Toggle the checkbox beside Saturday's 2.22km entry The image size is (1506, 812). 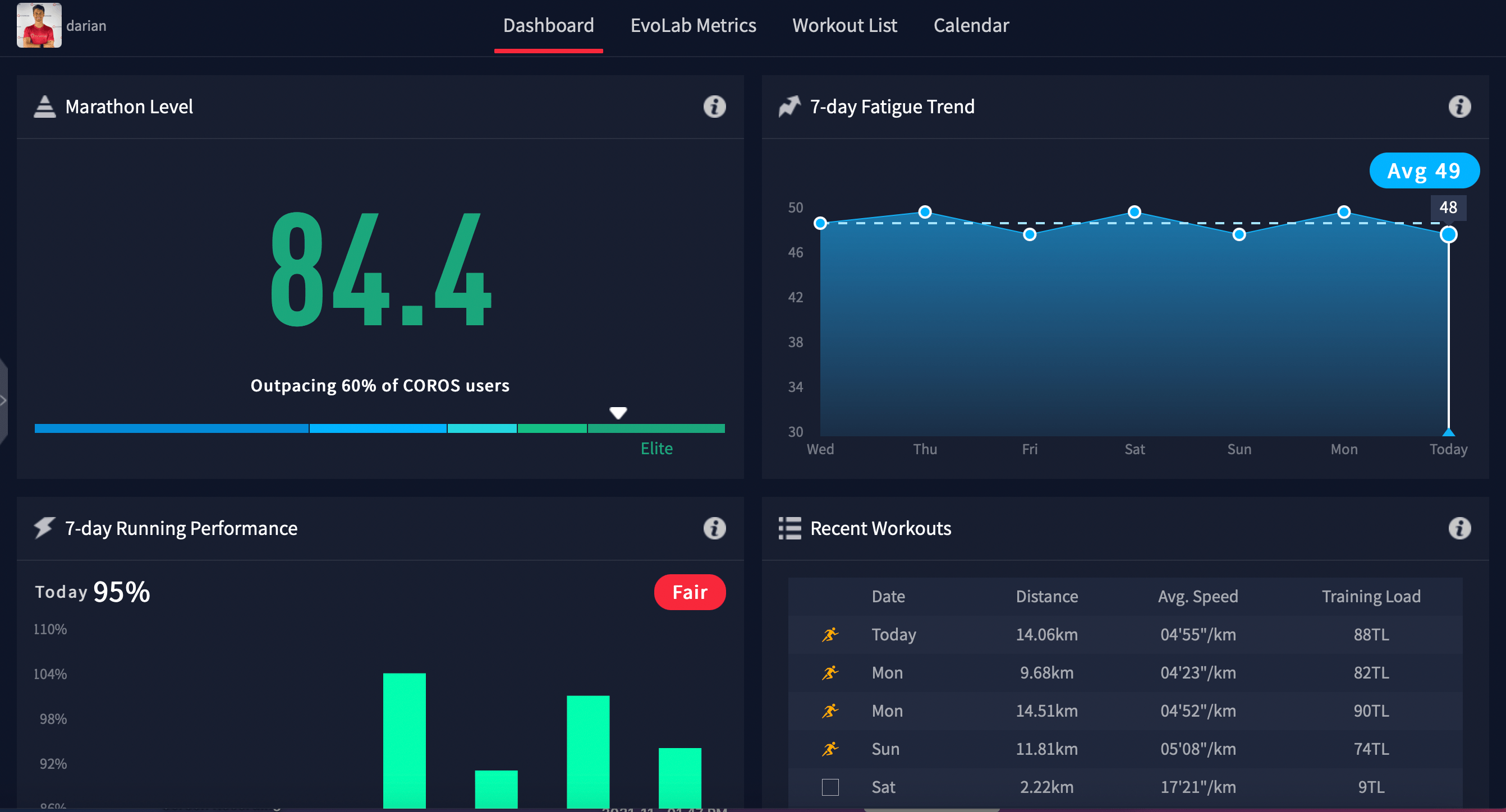point(831,787)
